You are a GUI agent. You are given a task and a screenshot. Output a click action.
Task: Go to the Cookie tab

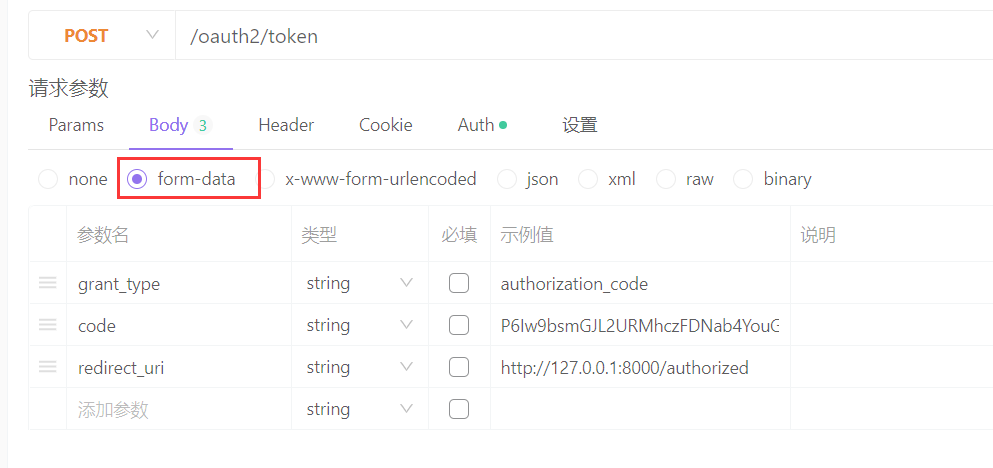386,125
